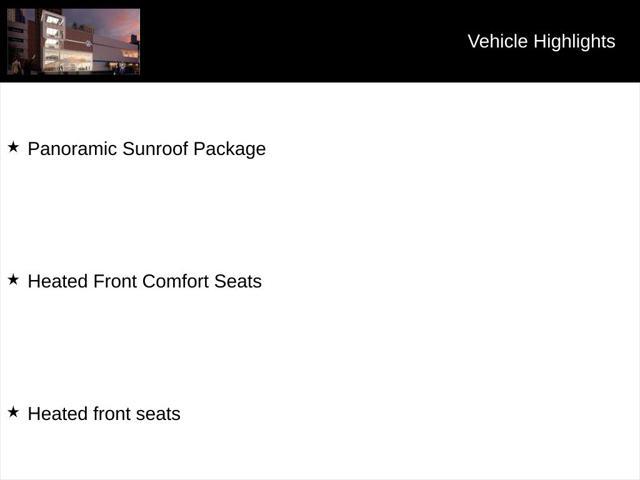This screenshot has height=480, width=640.
Task: Click the word Vehicle in the header title
Action: click(498, 41)
